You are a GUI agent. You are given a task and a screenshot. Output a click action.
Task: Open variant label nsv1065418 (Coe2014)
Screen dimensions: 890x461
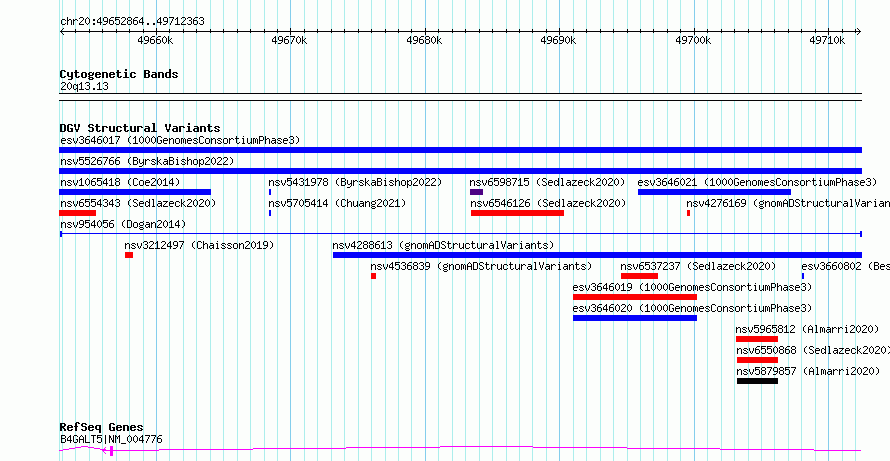[120, 182]
